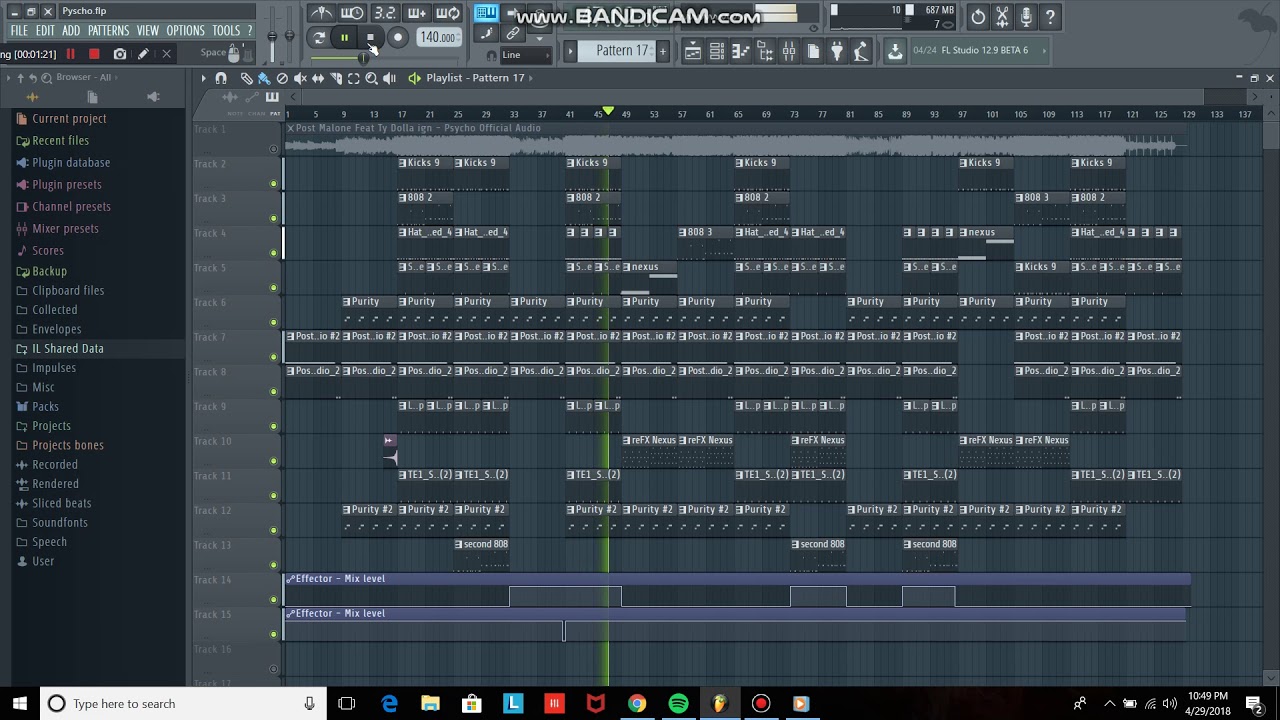Mute Track 6 with green dot
The height and width of the screenshot is (720, 1280).
273,322
